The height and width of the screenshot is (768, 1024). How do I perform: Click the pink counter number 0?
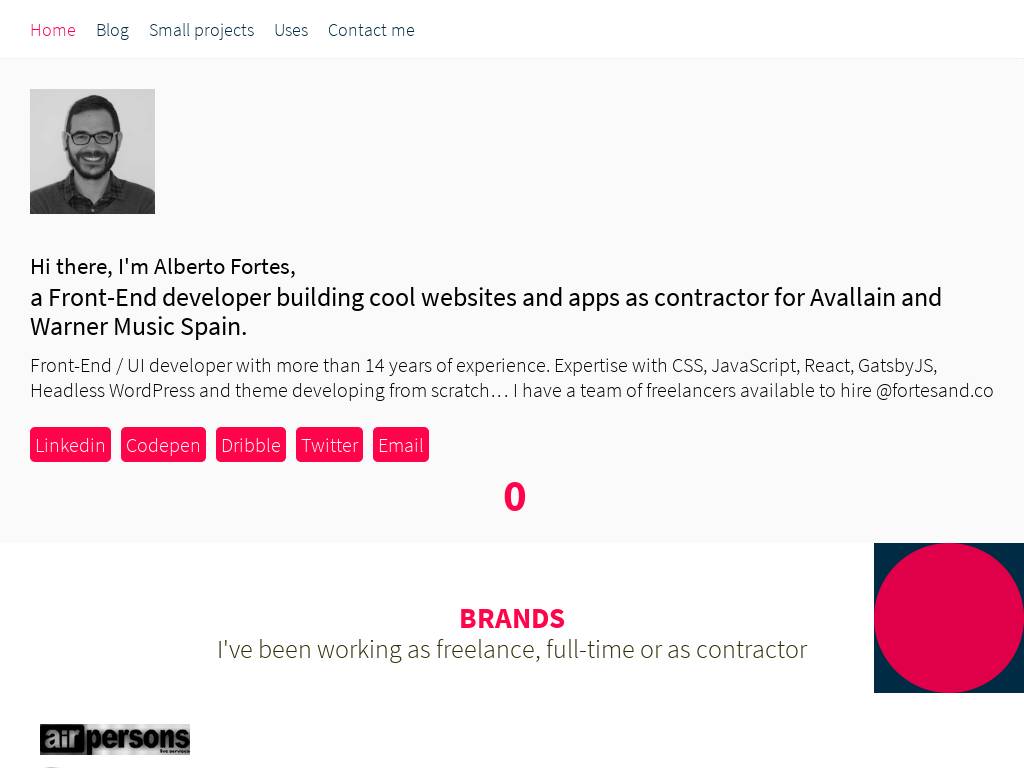514,497
